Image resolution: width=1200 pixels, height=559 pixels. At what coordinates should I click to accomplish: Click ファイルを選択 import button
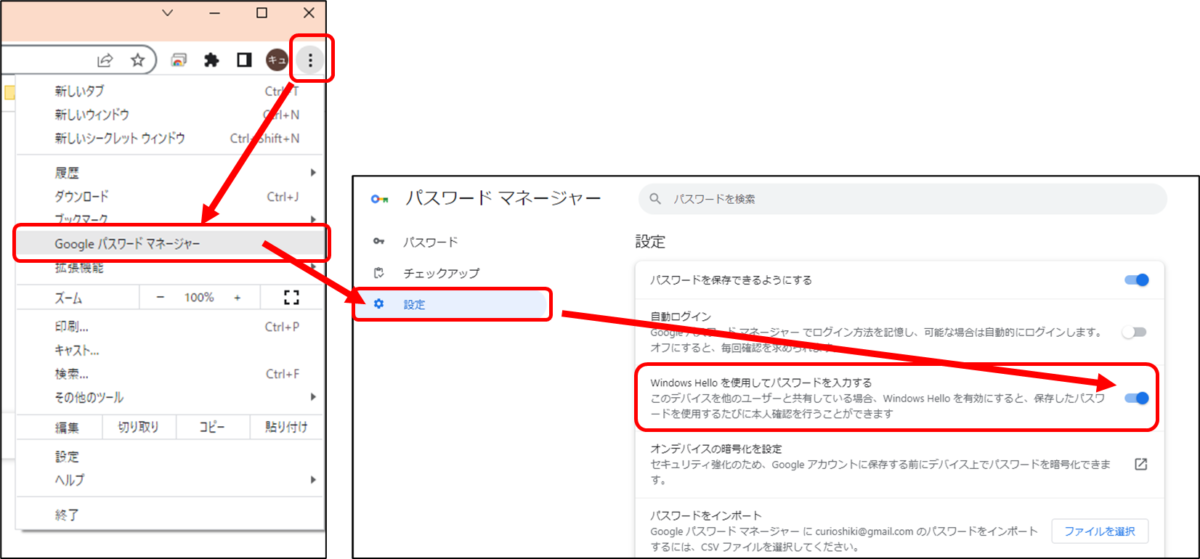(1100, 531)
